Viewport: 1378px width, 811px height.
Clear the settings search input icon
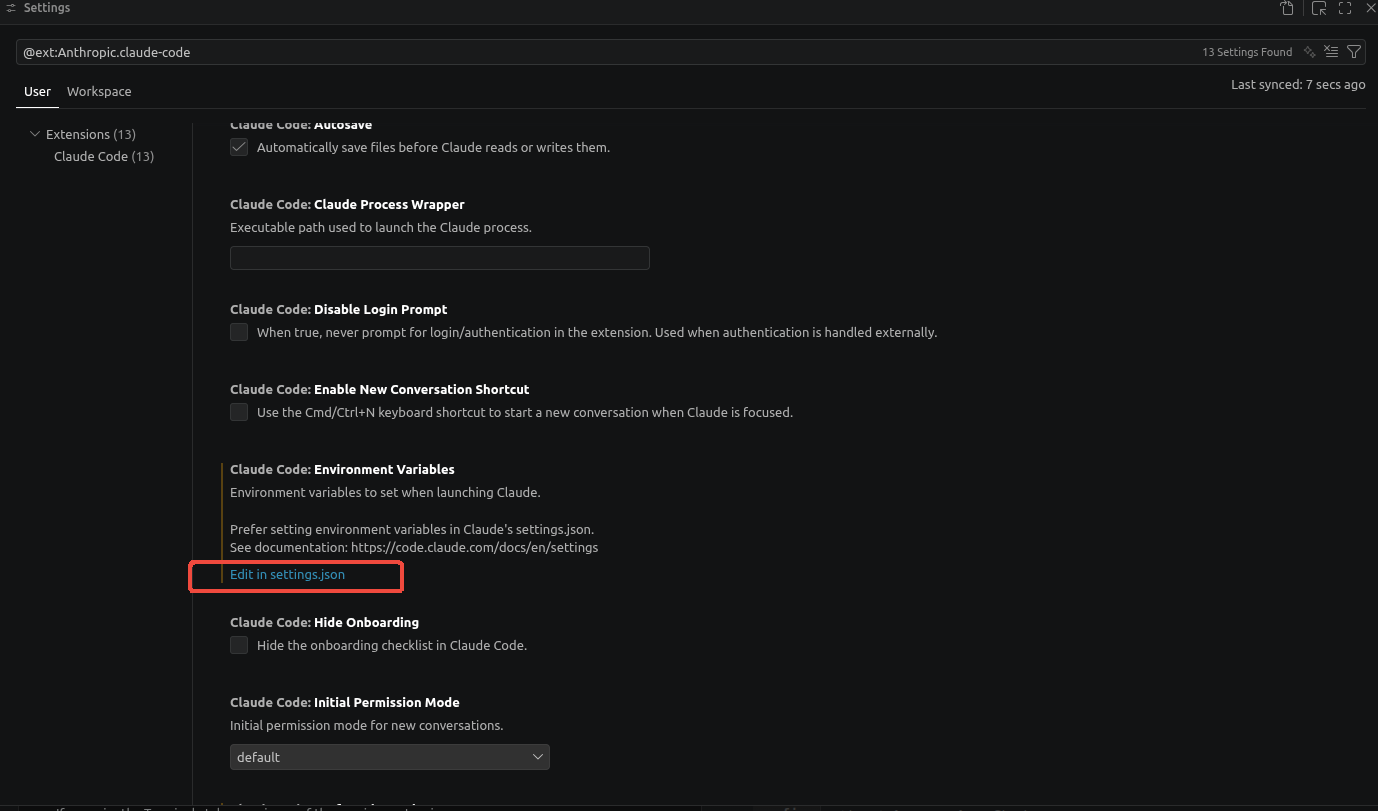(1331, 52)
